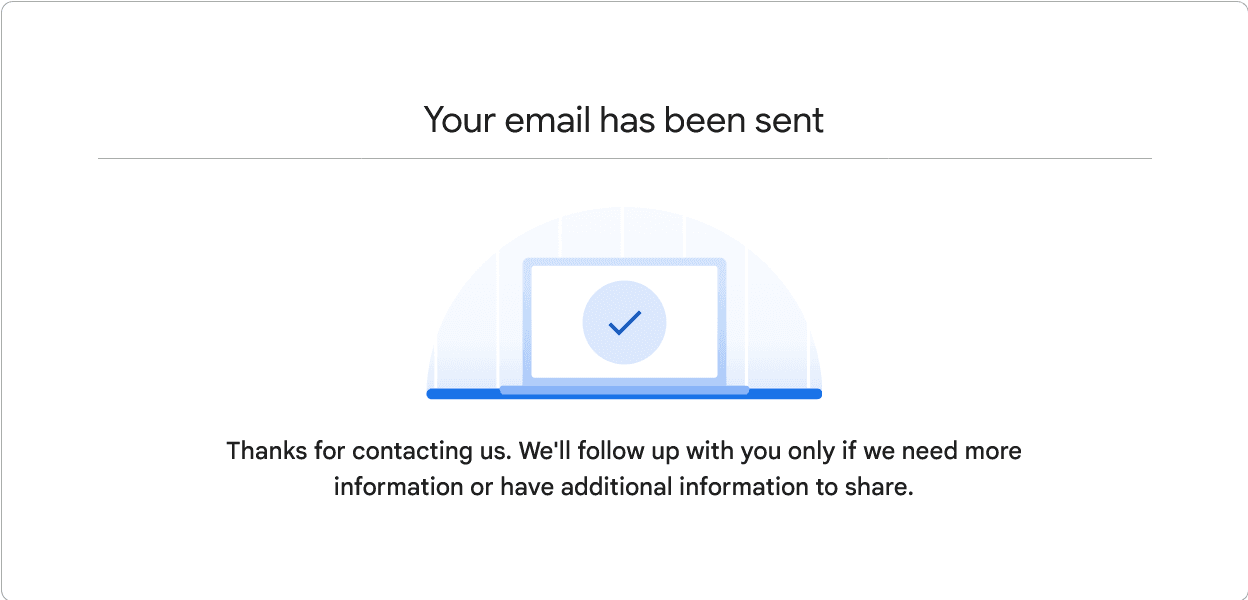Click the horizontal divider under the heading
The image size is (1248, 600).
[624, 158]
